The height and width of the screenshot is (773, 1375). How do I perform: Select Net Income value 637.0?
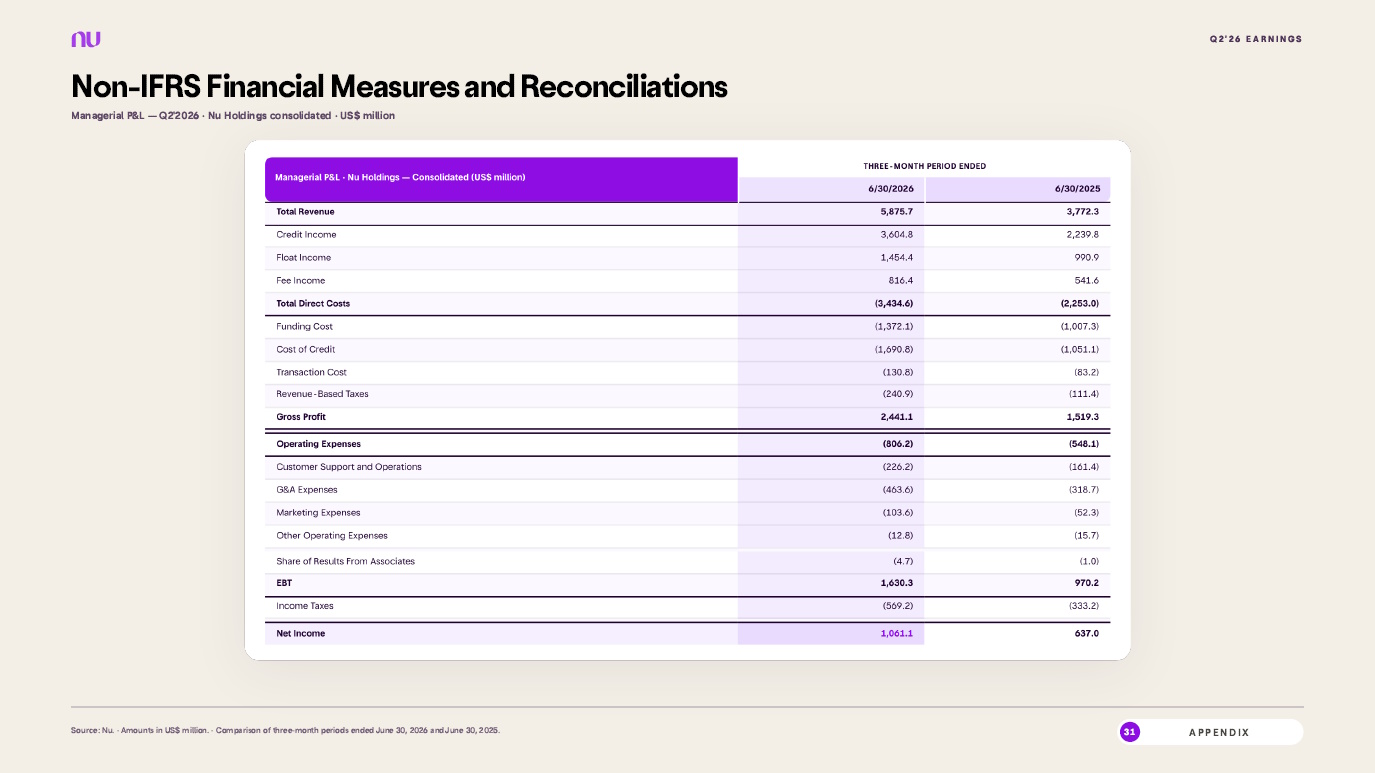point(1086,634)
